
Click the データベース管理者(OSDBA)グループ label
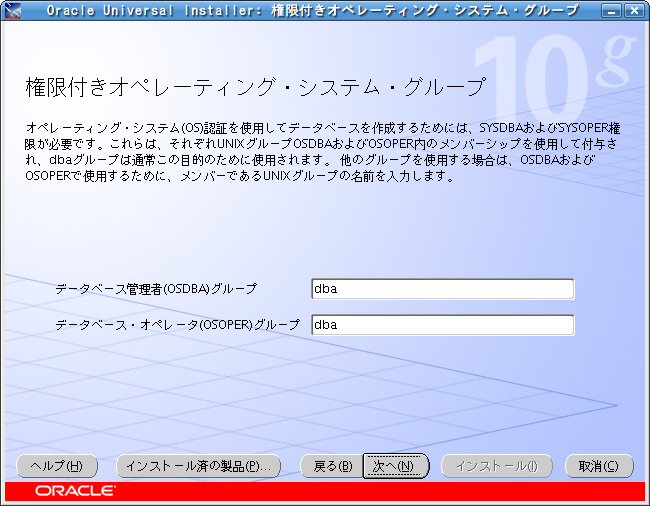[156, 288]
